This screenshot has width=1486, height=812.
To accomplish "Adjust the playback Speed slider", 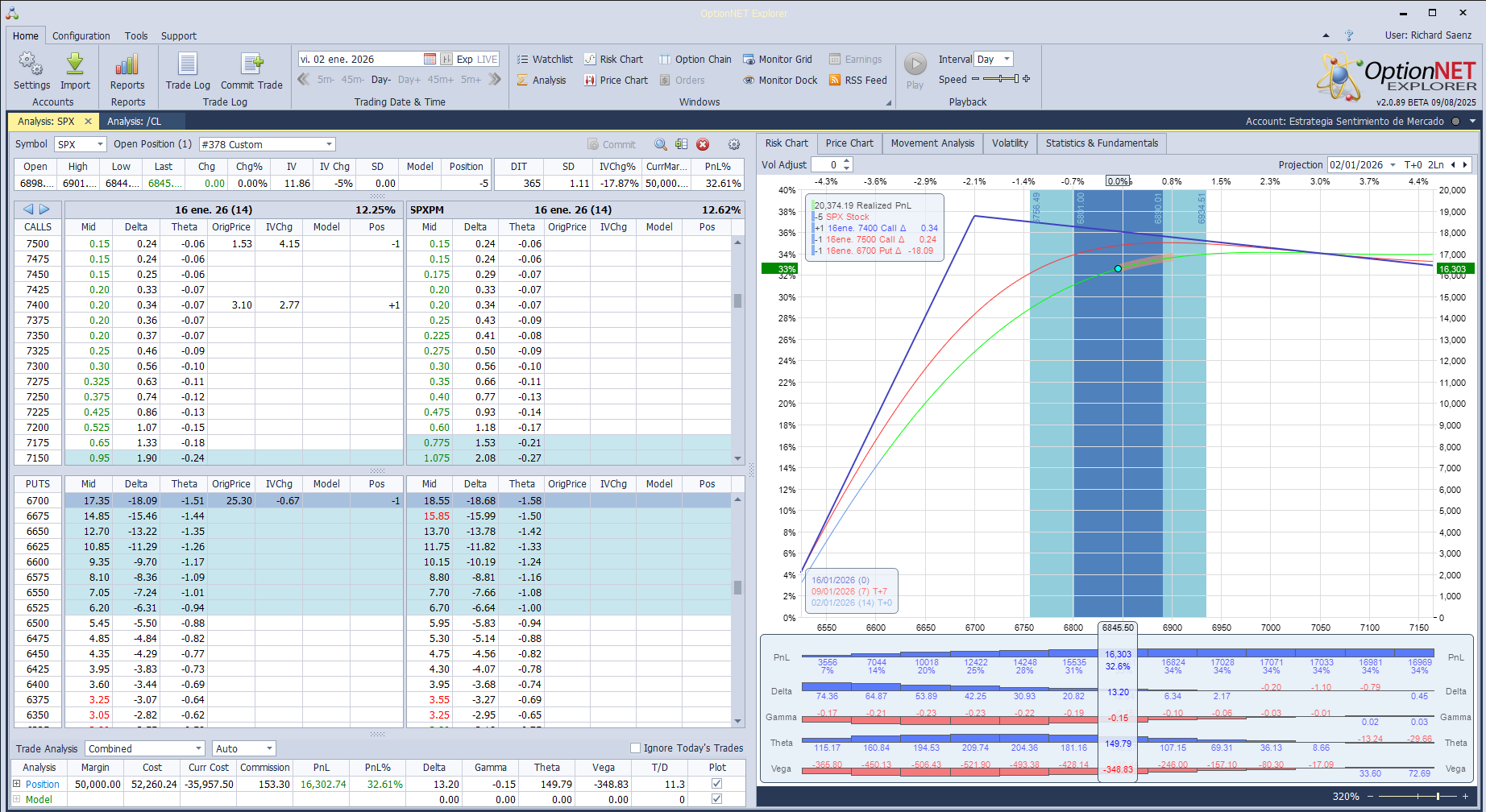I will pyautogui.click(x=1000, y=79).
